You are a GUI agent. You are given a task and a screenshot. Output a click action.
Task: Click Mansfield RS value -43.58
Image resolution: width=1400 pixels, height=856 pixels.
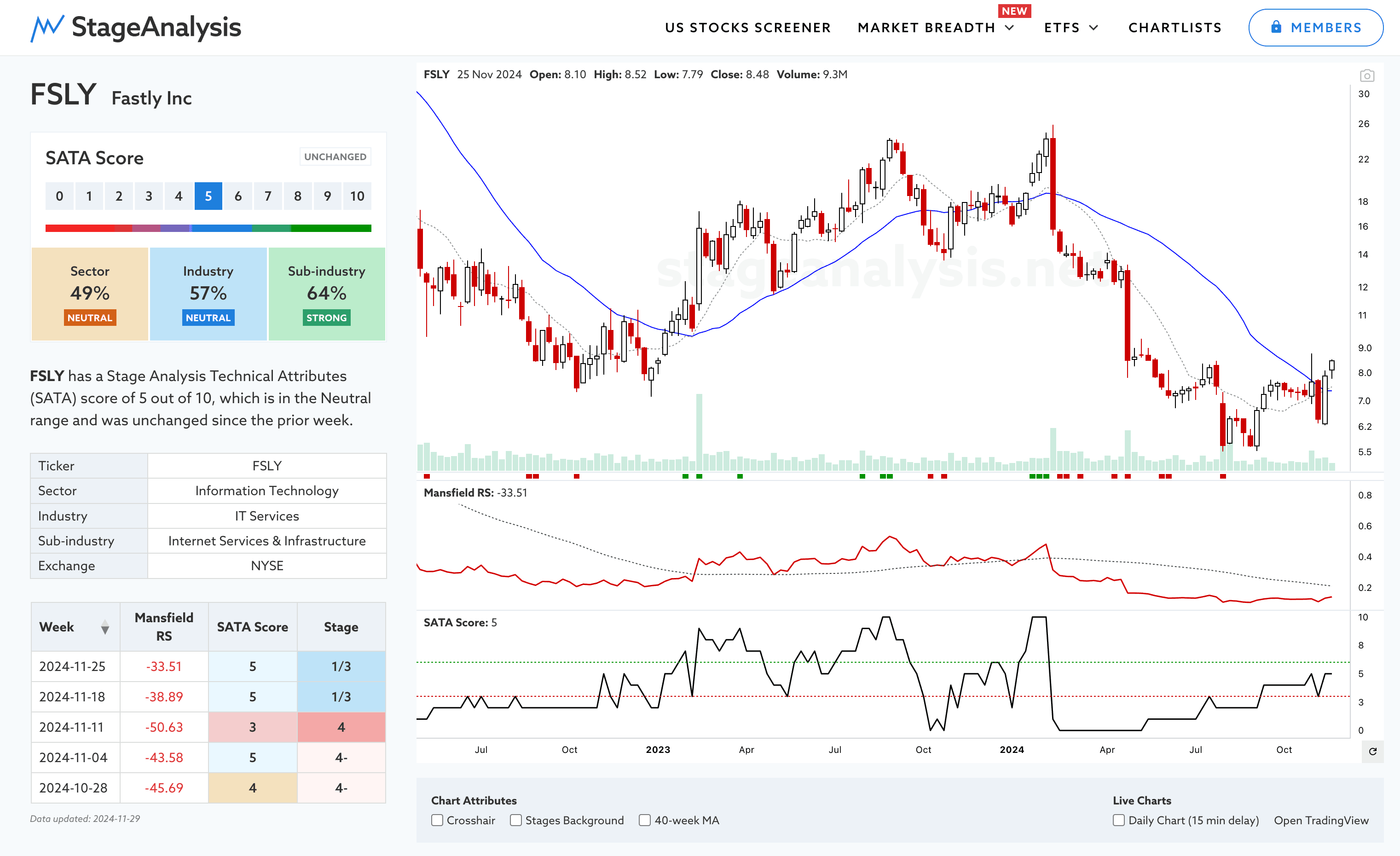164,757
